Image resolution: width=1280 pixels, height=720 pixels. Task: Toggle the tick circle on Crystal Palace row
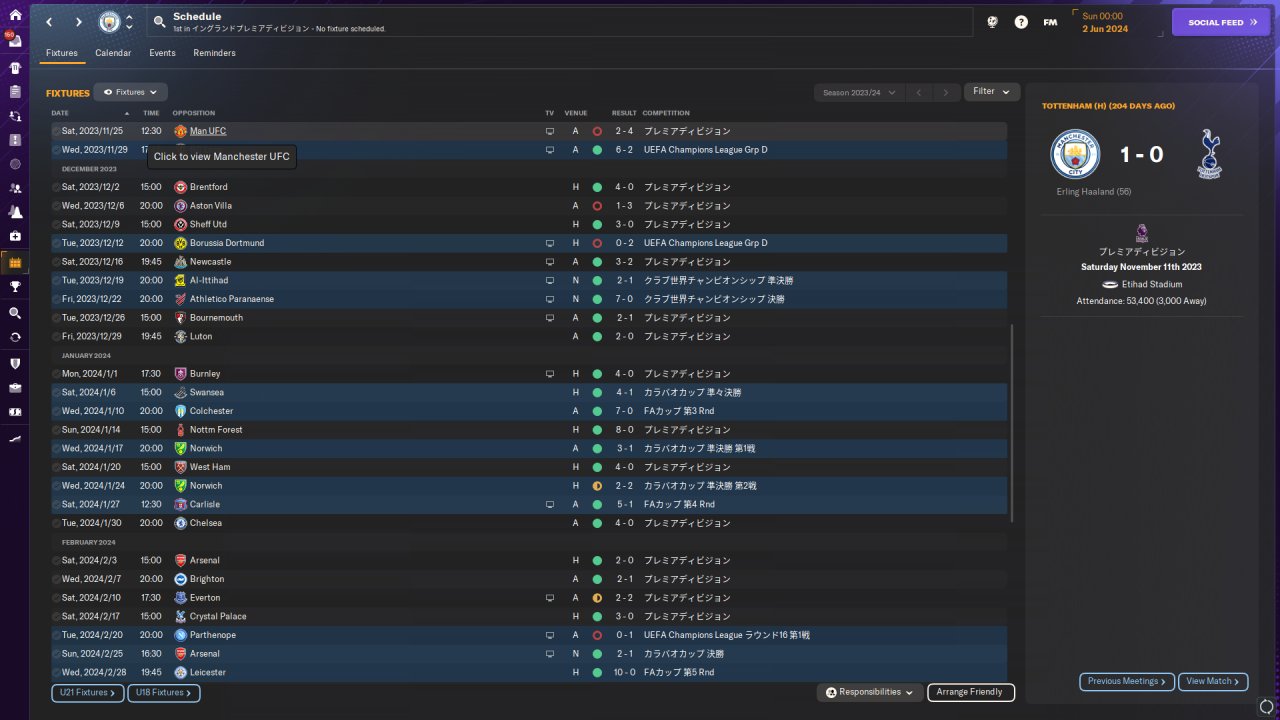coord(57,616)
